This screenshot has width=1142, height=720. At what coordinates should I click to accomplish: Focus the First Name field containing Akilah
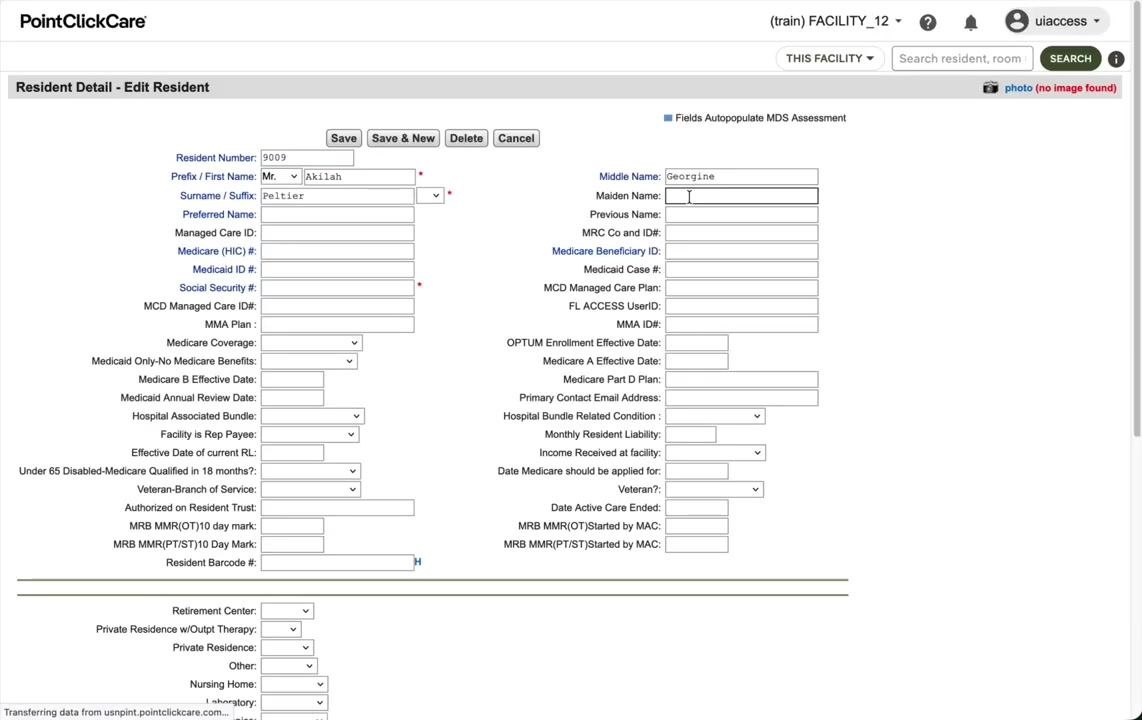coord(360,176)
